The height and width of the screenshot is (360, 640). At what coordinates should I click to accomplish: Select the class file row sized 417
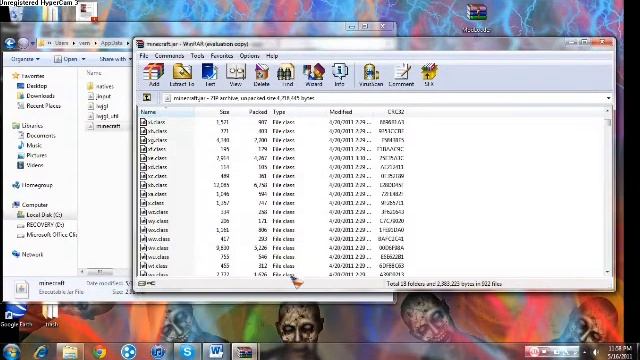(272, 239)
